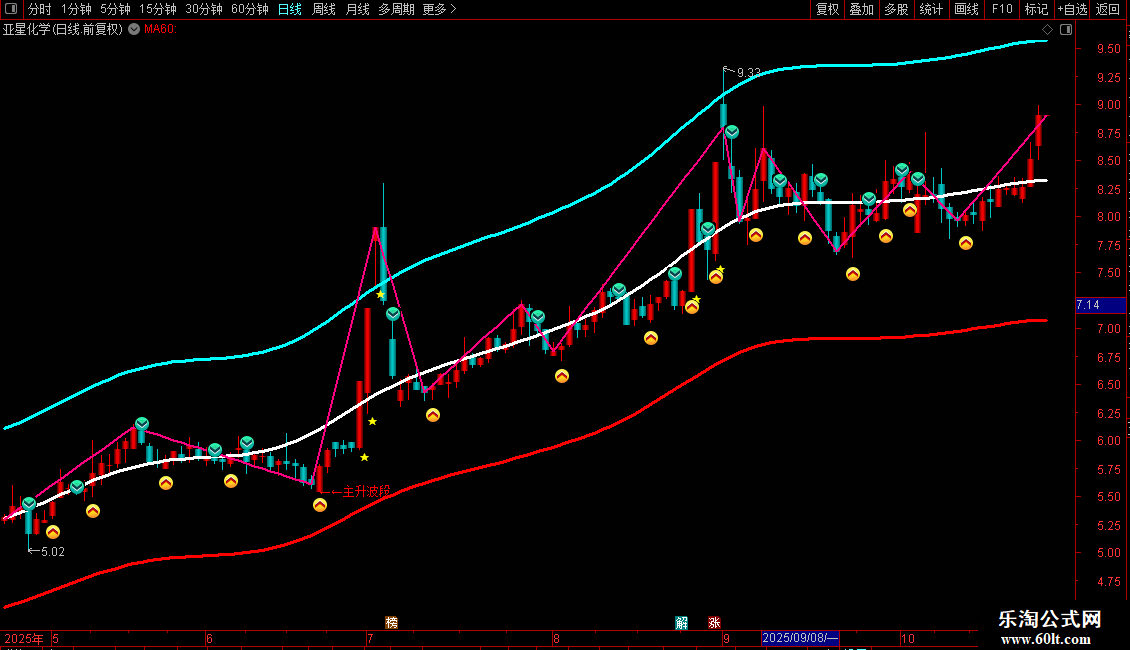Click the 5.02 low price label
Screen dimensions: 1130x650
(53, 552)
